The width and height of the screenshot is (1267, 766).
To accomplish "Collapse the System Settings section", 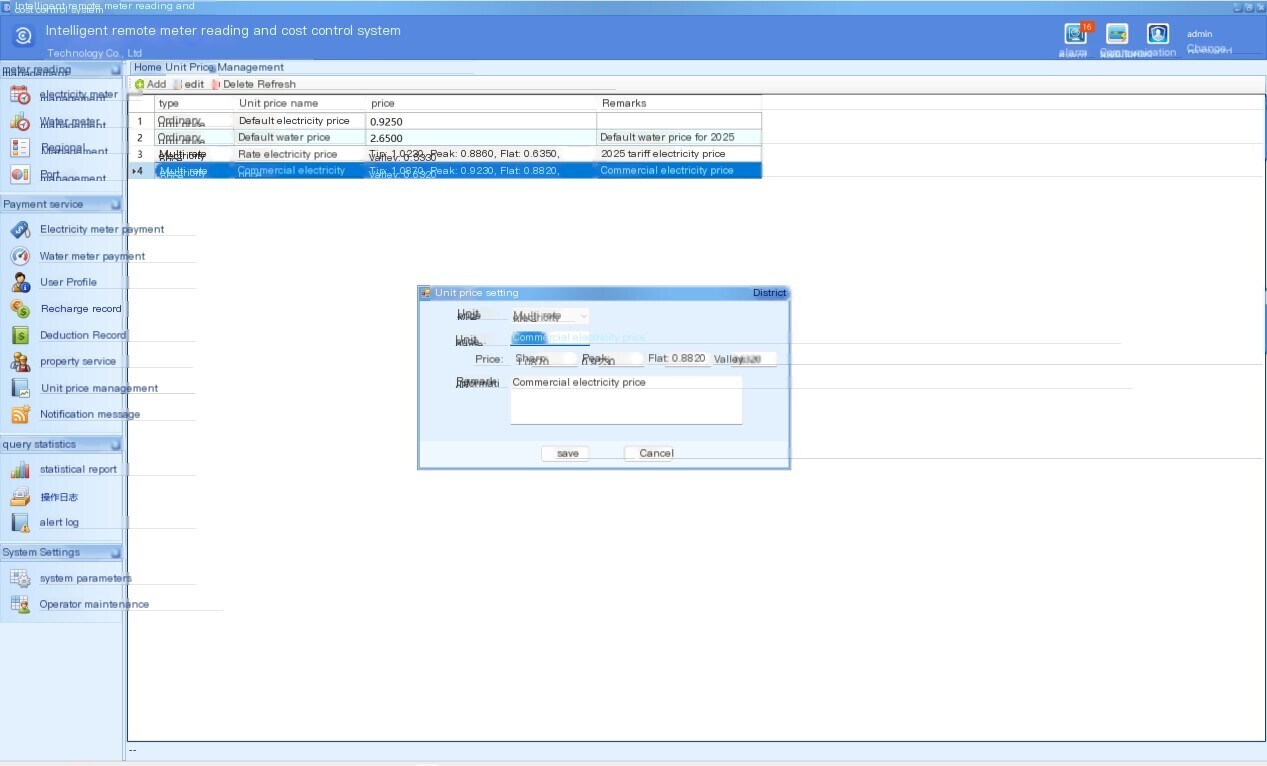I will pyautogui.click(x=116, y=552).
